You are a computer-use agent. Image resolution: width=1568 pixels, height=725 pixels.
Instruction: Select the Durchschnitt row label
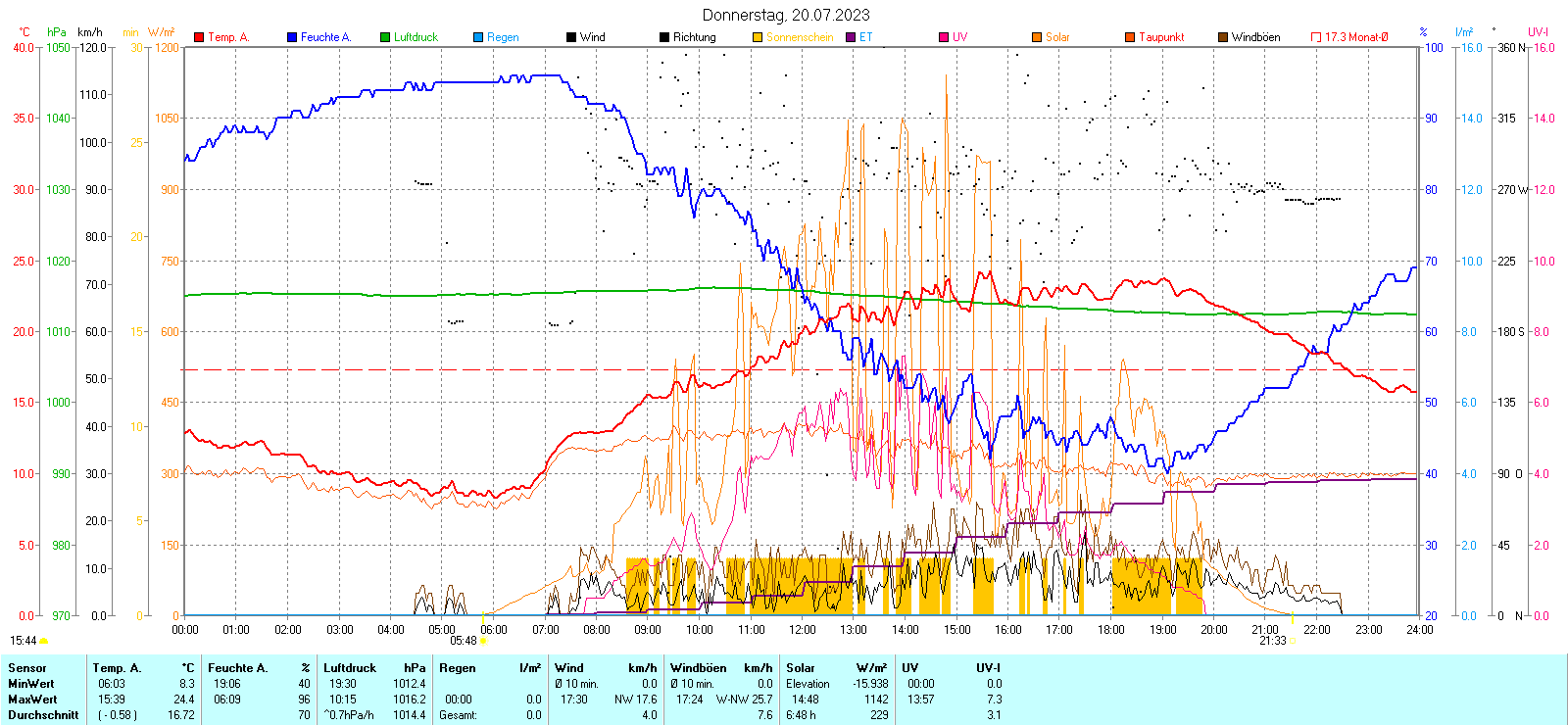tap(43, 715)
